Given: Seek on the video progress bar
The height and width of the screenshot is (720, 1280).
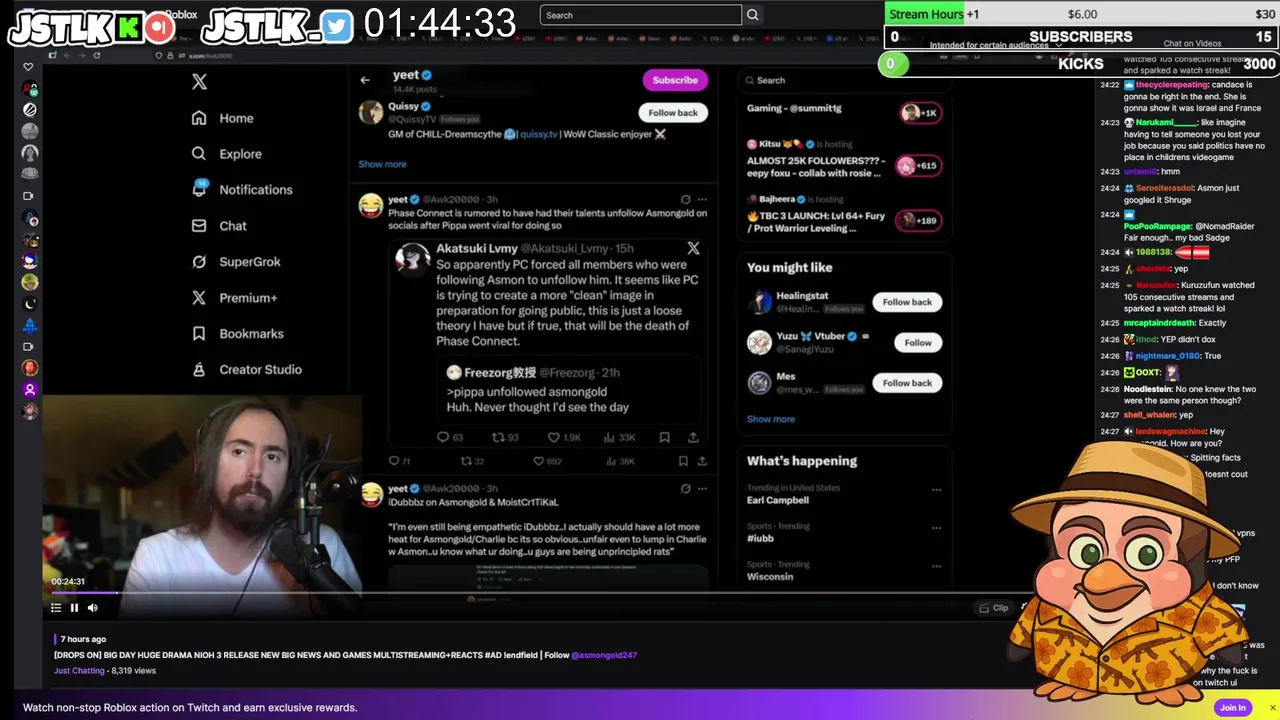Looking at the screenshot, I should click(x=545, y=593).
